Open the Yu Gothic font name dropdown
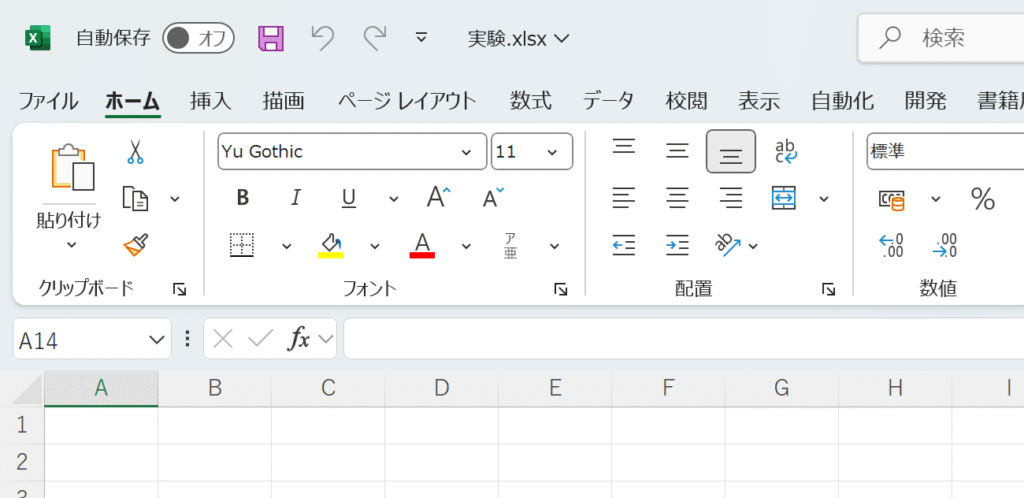1024x498 pixels. click(x=466, y=152)
